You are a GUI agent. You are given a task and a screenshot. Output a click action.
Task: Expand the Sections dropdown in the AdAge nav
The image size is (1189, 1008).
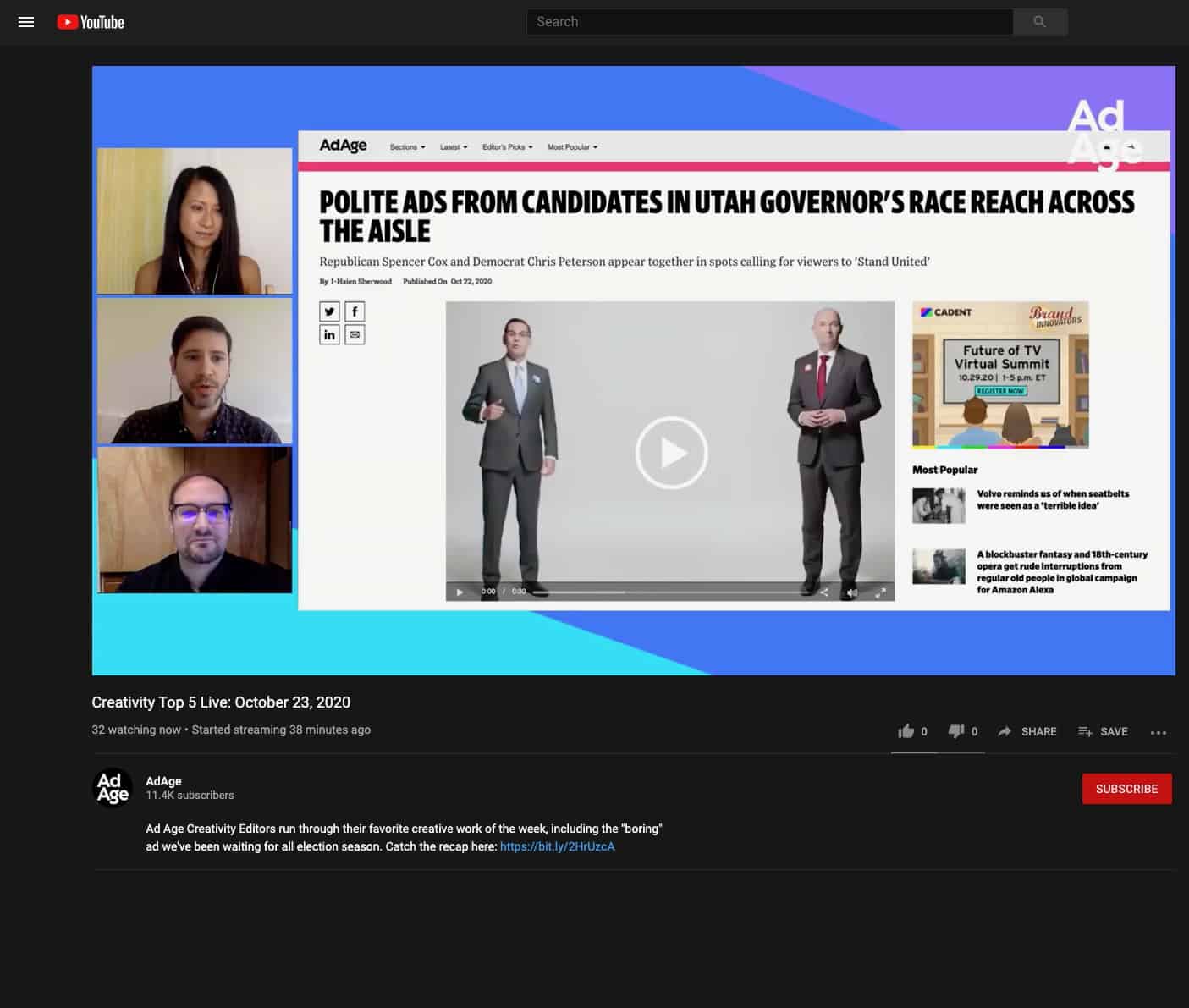point(407,147)
